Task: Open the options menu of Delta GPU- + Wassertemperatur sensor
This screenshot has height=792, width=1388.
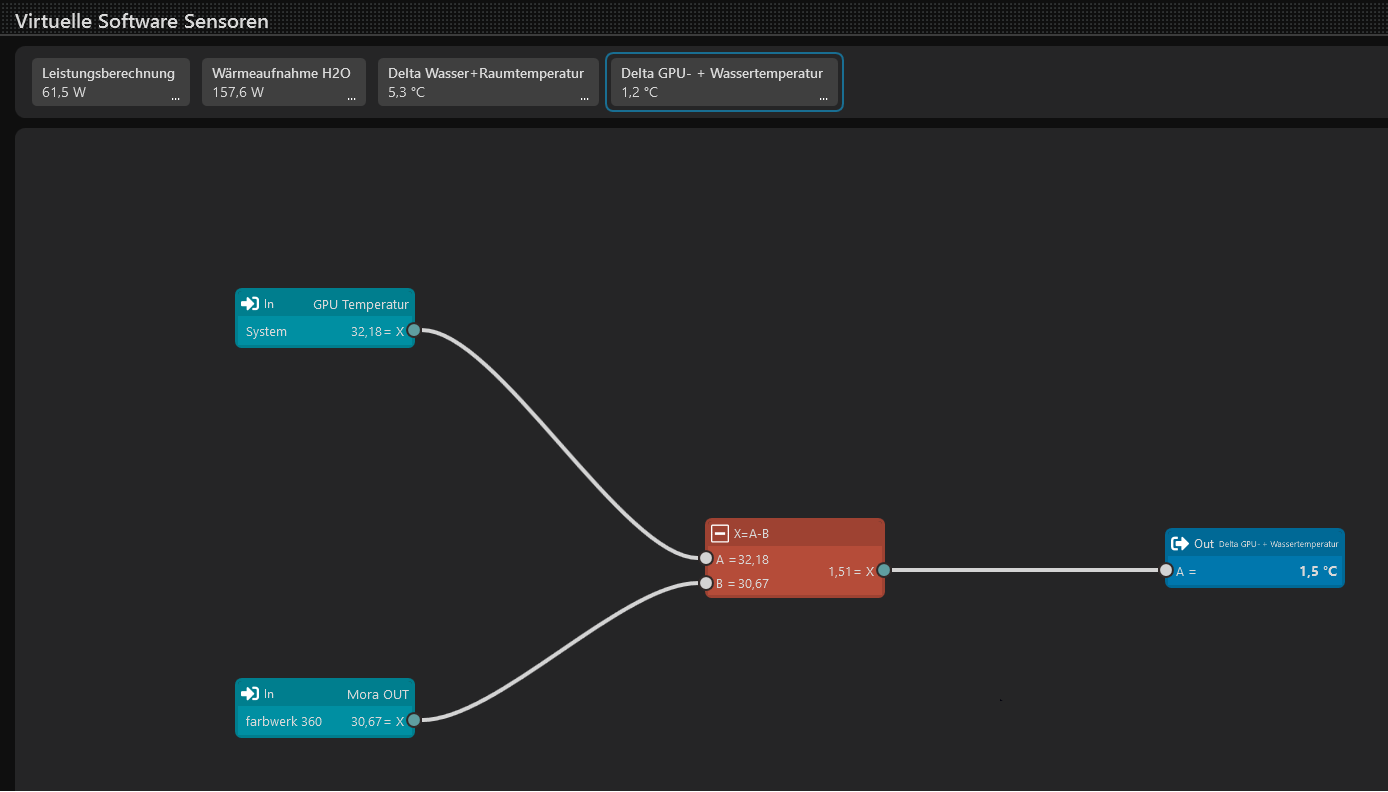Action: 824,97
